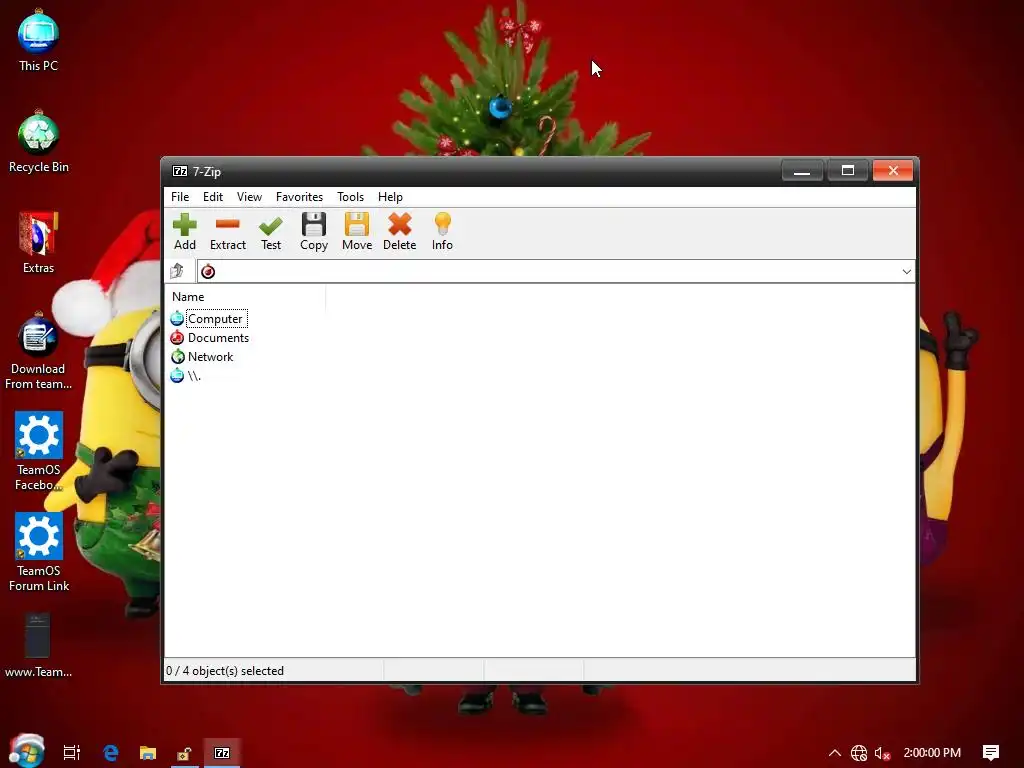Open the network globe tray icon
The height and width of the screenshot is (768, 1024).
[859, 753]
